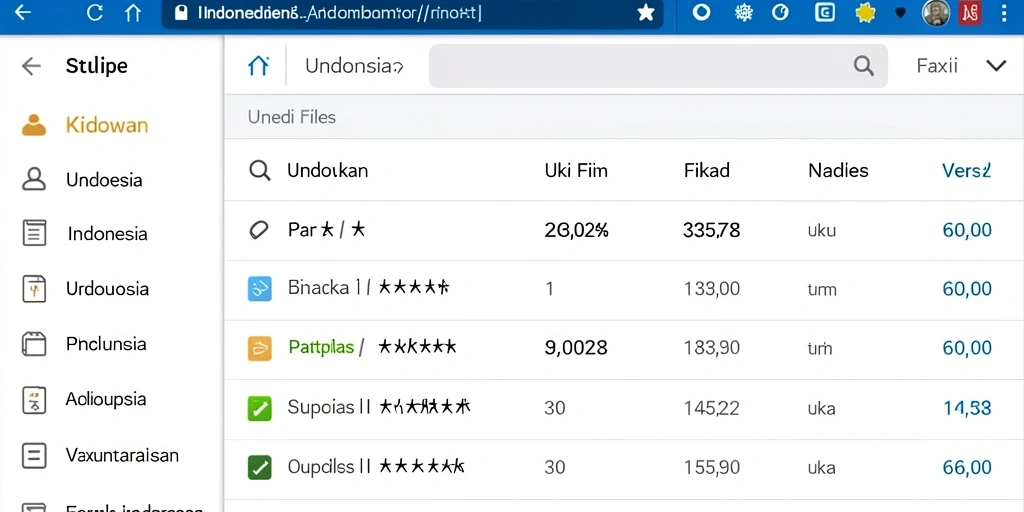Click the panel icon next to Pnclunsia
Screen dimensions: 1024x512
pos(34,344)
